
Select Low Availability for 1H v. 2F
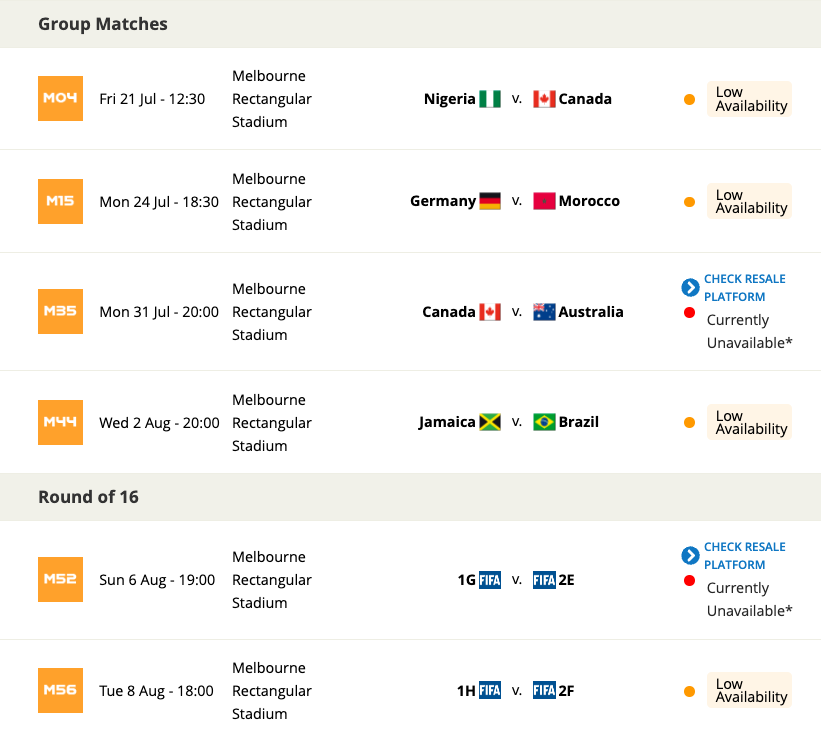(x=749, y=690)
